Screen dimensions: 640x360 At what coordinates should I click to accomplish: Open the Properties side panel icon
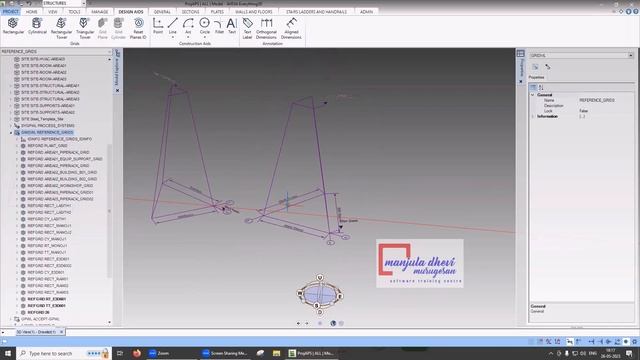click(x=520, y=54)
